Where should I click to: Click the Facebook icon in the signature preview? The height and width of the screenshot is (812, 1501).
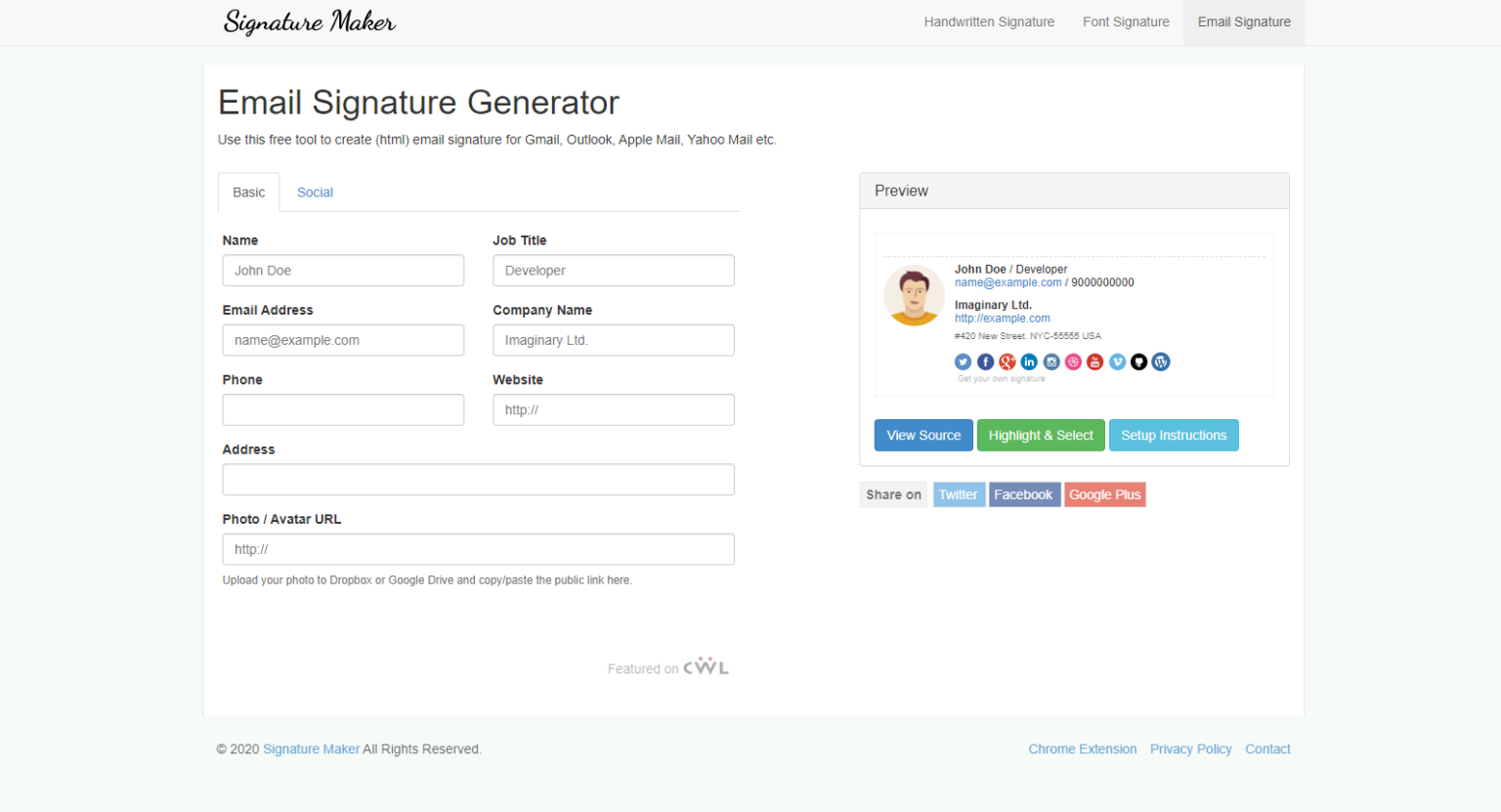(985, 362)
